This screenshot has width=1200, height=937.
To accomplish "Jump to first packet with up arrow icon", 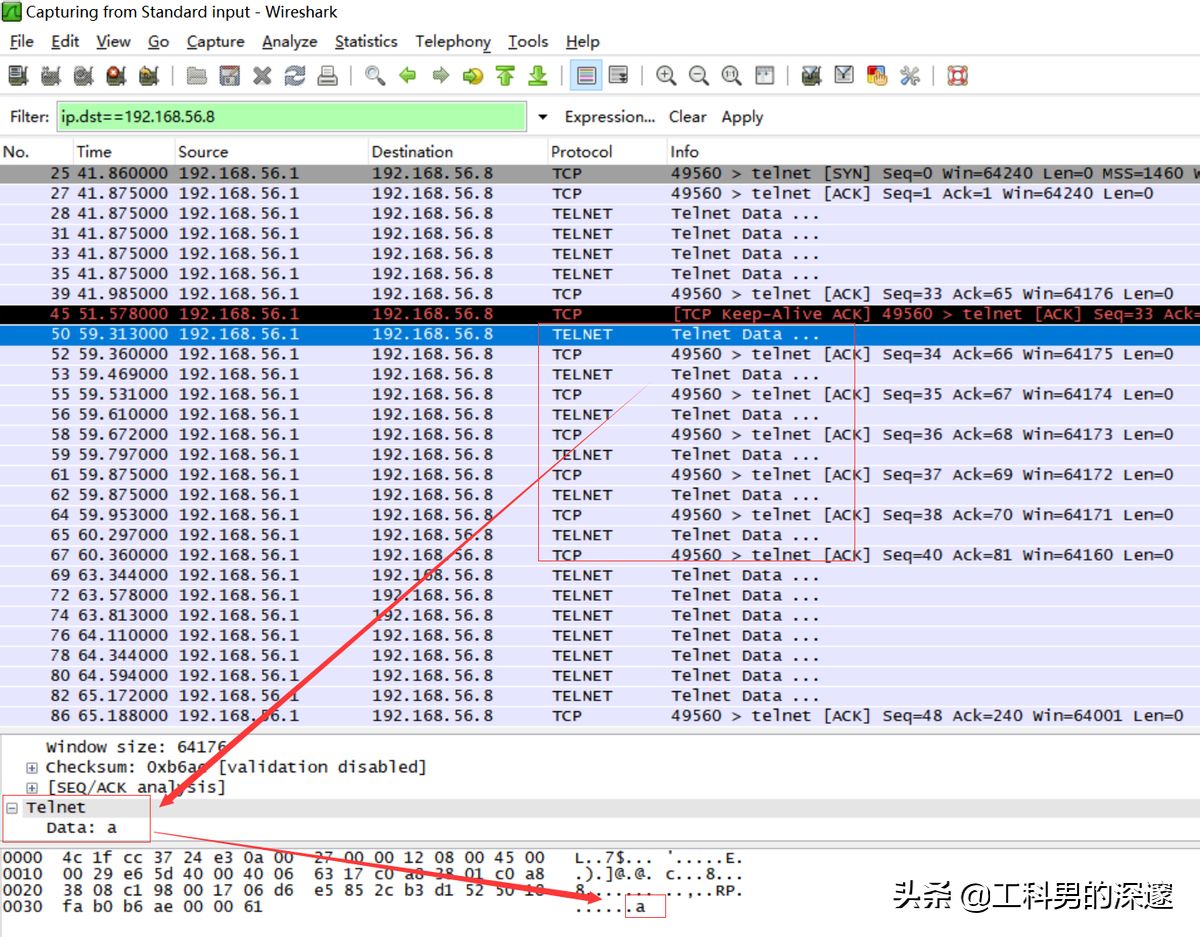I will point(505,76).
